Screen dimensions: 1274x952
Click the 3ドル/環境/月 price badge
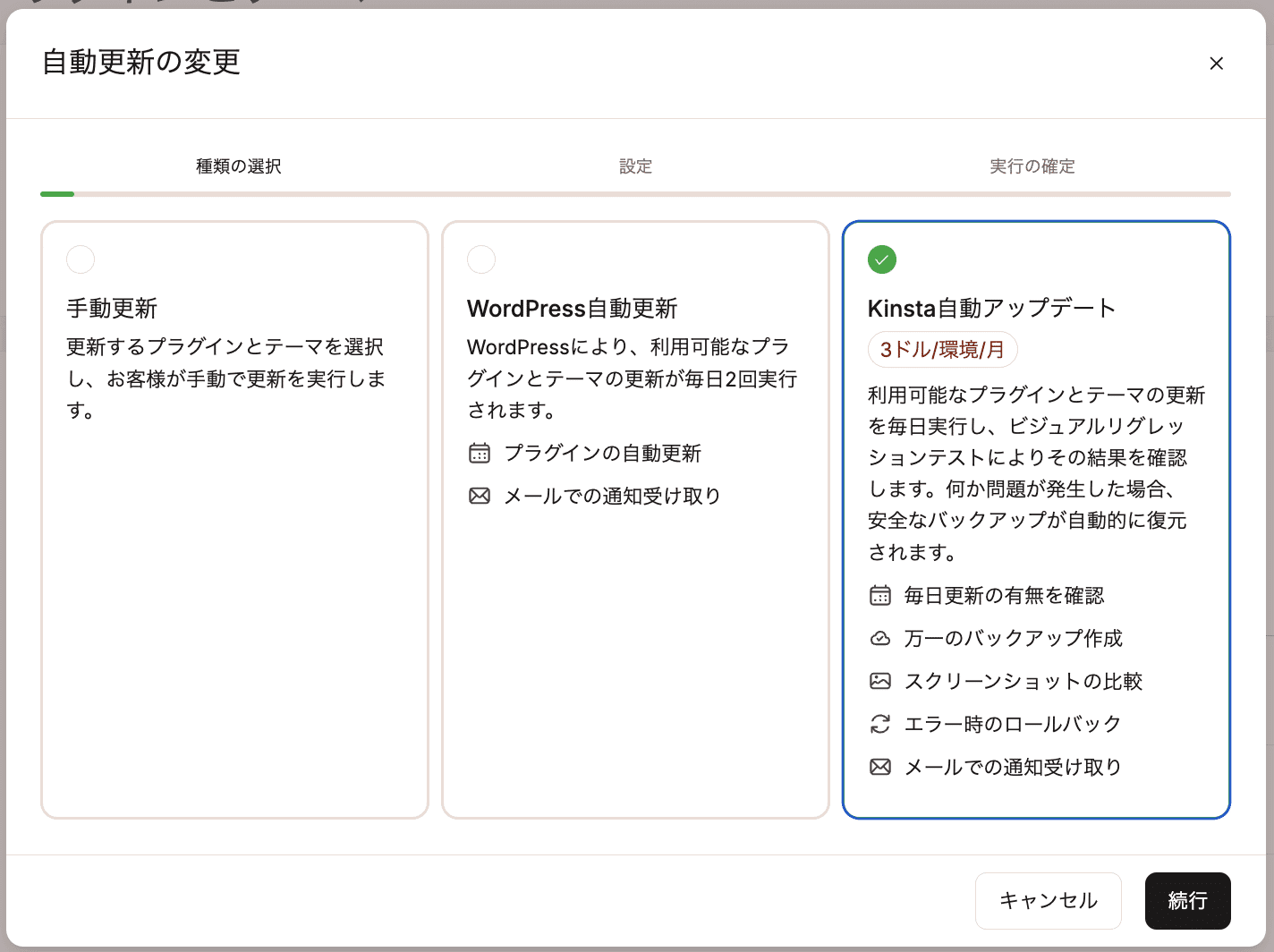tap(942, 350)
